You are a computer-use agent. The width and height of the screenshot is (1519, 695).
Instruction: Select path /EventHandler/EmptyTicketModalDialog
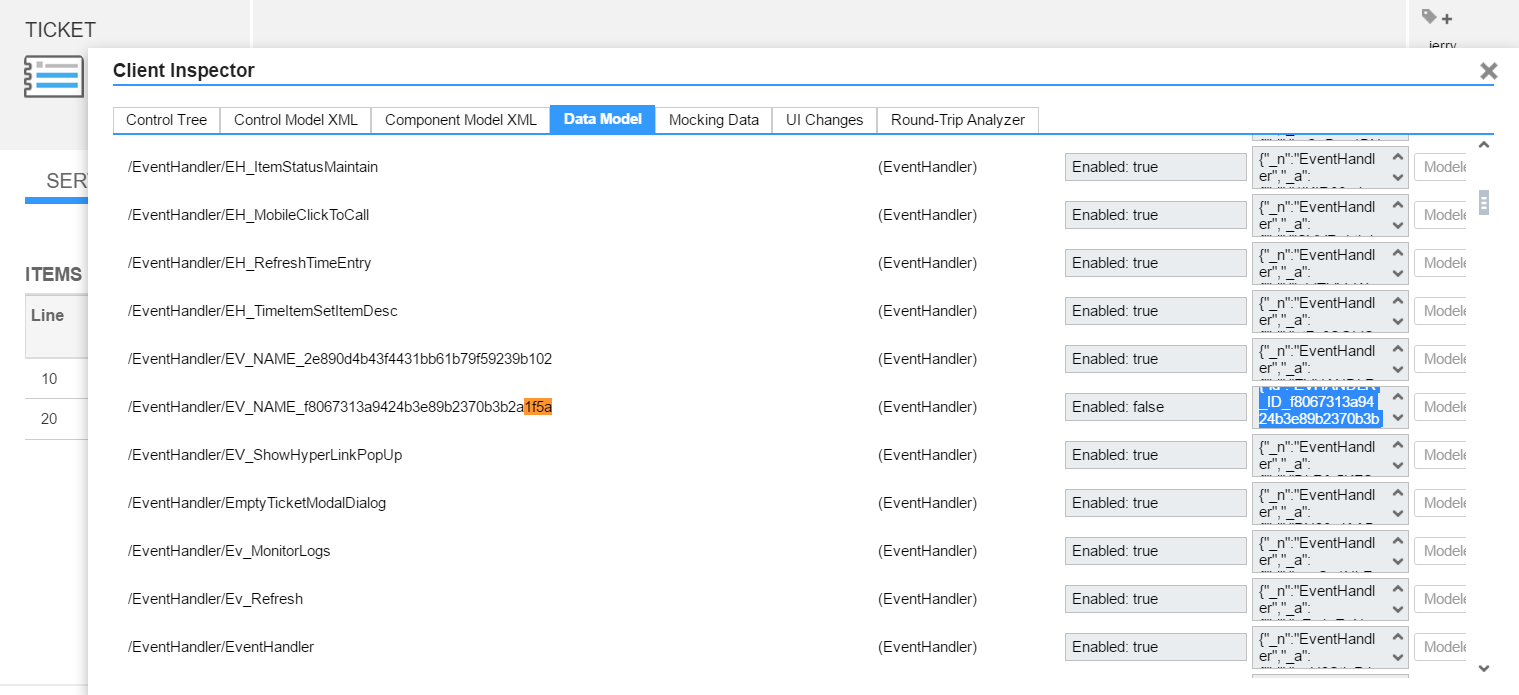coord(257,503)
